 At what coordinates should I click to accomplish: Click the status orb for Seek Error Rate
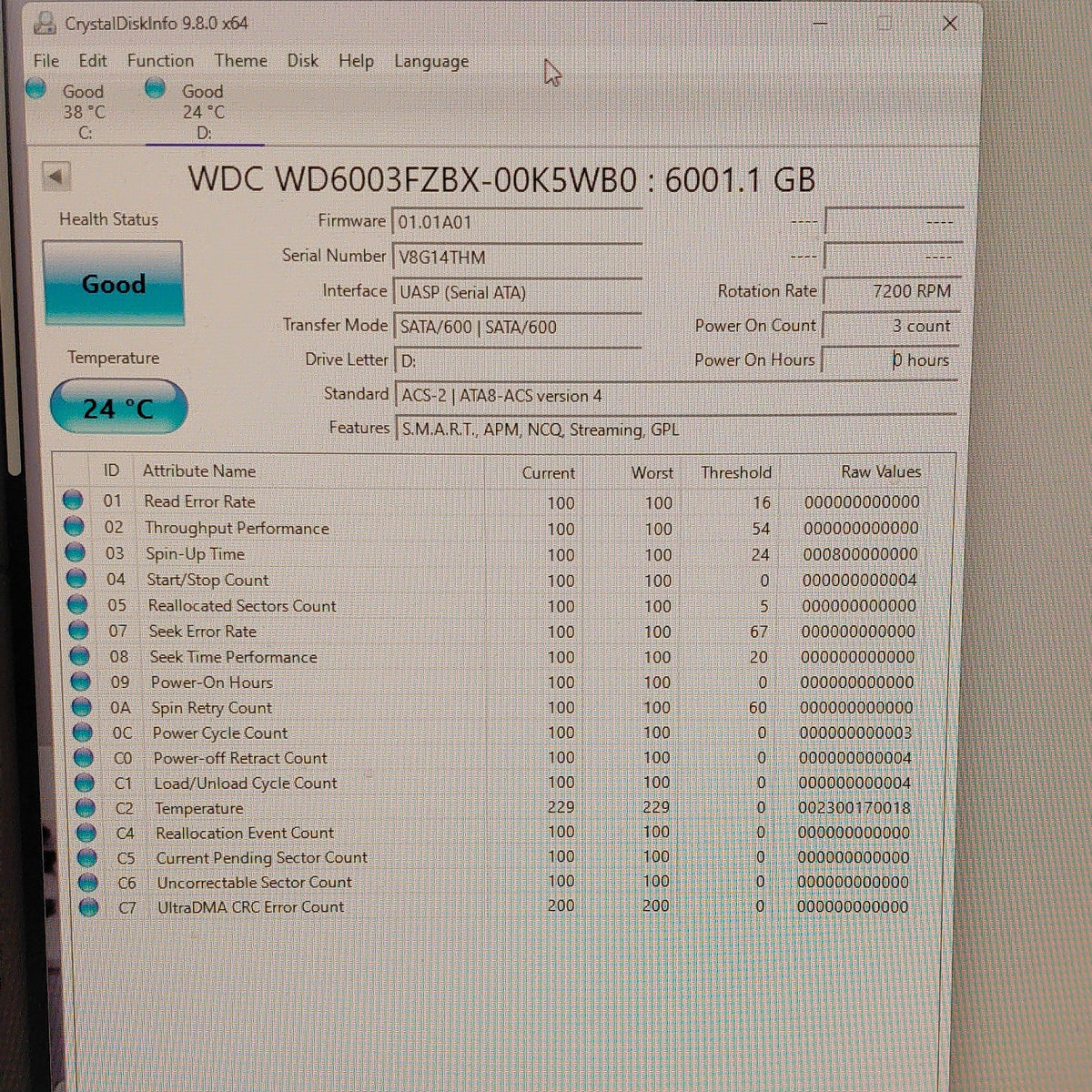[x=78, y=630]
